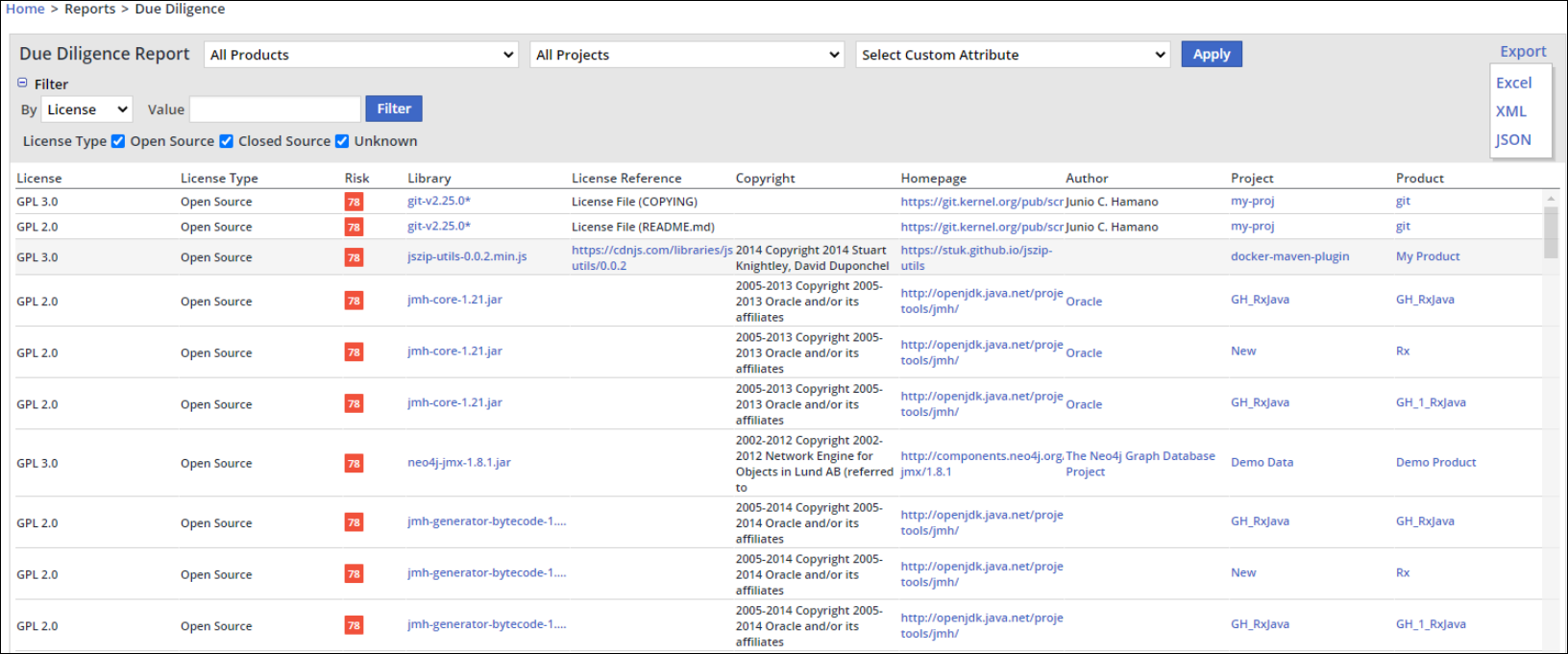Uncheck the Closed Source checkbox
This screenshot has height=654, width=1568.
coord(227,141)
